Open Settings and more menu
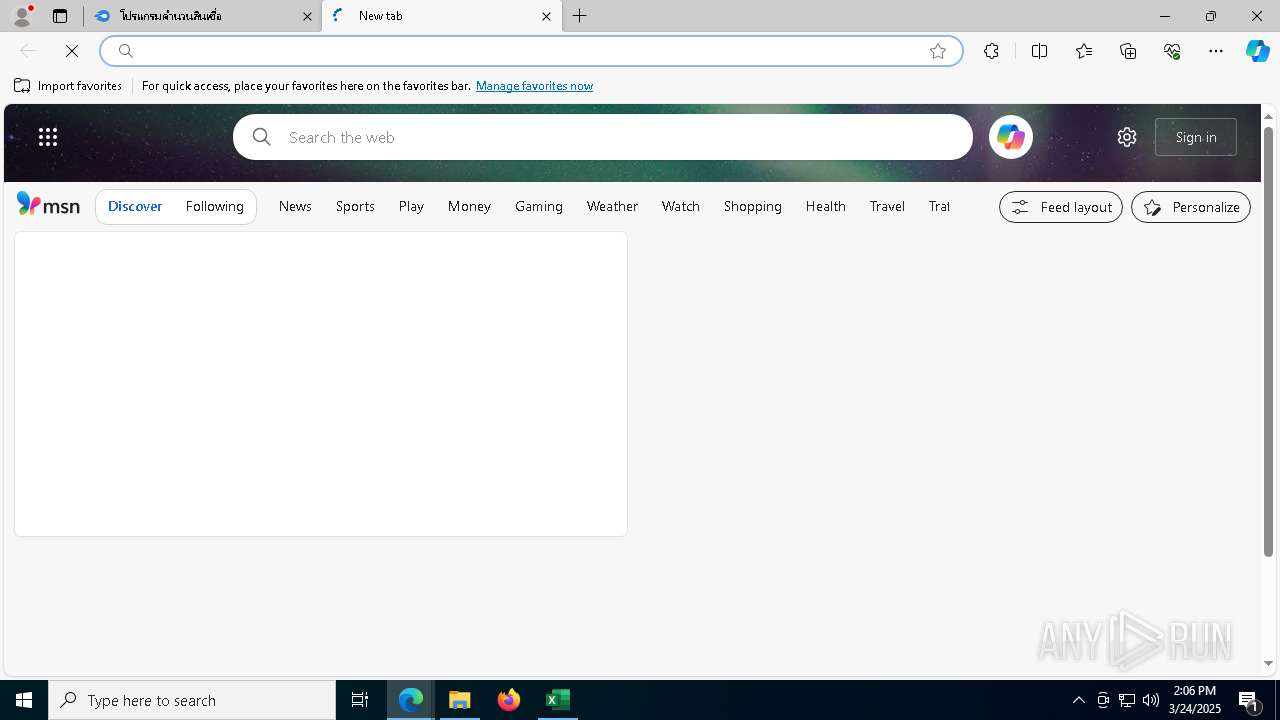 click(1216, 51)
